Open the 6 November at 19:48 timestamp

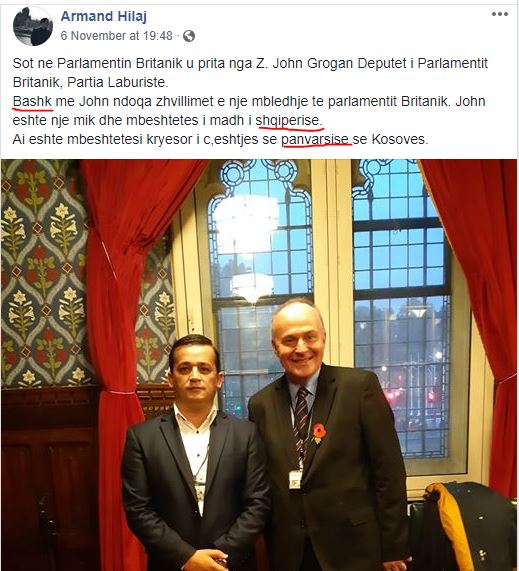117,36
